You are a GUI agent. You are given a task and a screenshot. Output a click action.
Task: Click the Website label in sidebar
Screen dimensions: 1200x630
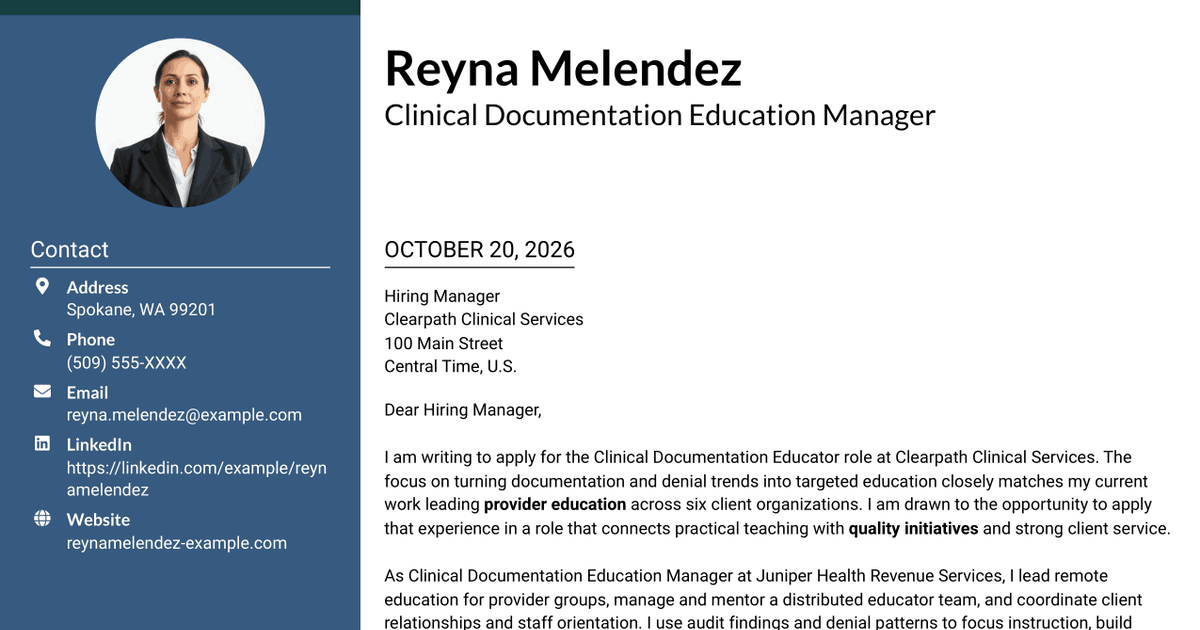pyautogui.click(x=99, y=519)
